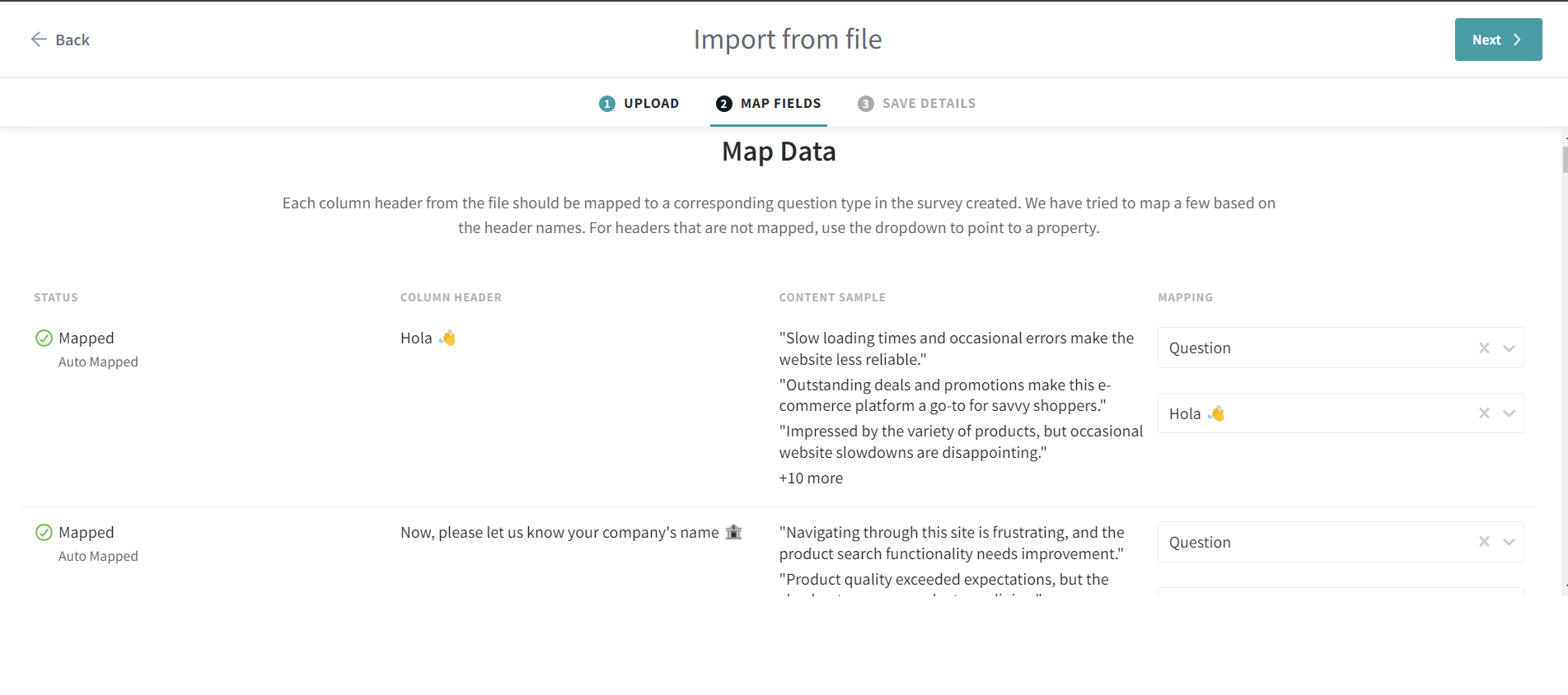The width and height of the screenshot is (1568, 695).
Task: Open the Hola mapping dropdown chevron
Action: click(x=1509, y=413)
